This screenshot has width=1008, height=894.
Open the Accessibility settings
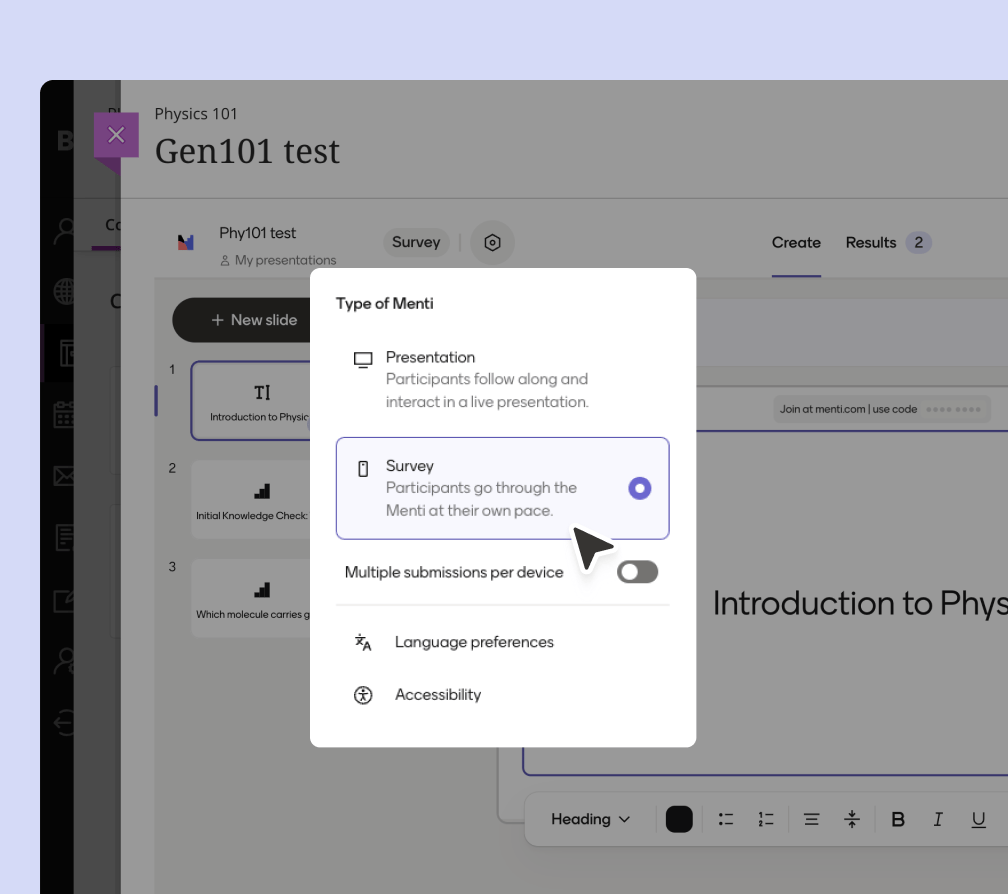(438, 694)
